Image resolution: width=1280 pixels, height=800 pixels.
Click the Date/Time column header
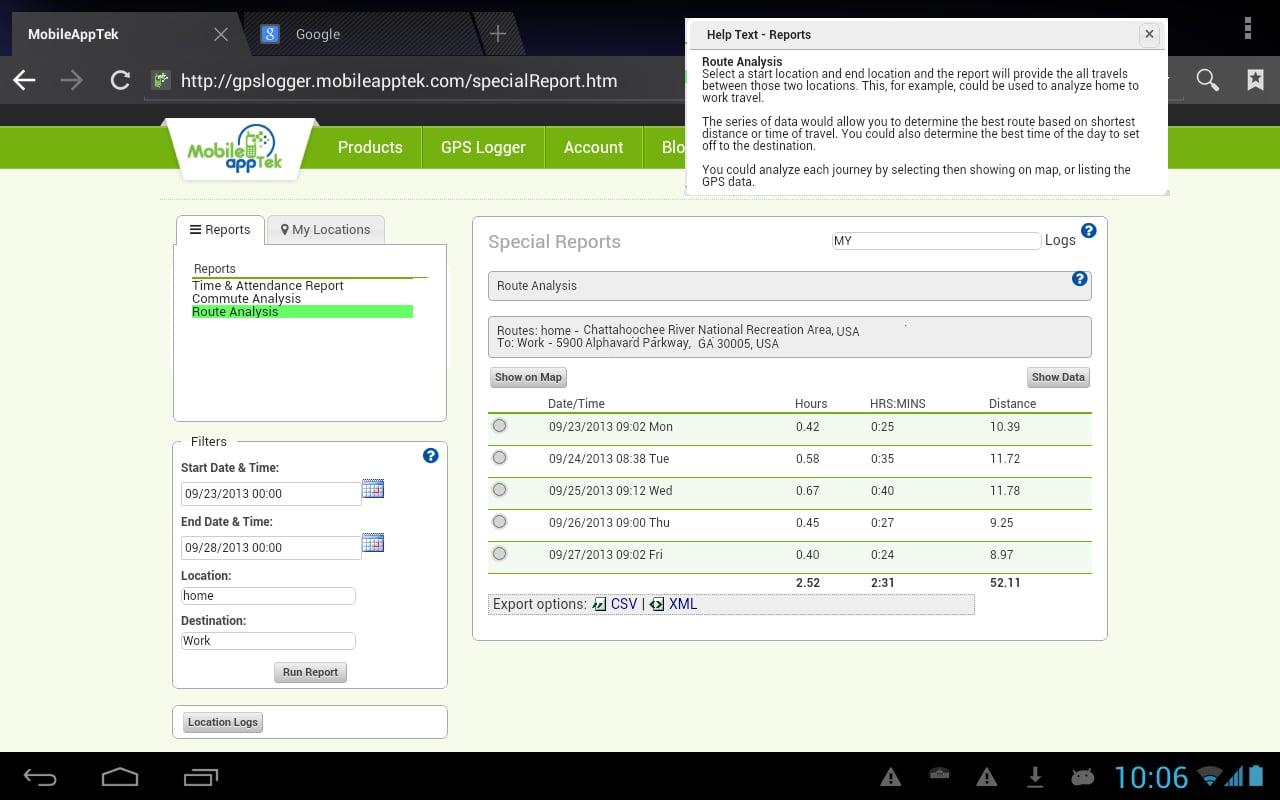pos(576,404)
